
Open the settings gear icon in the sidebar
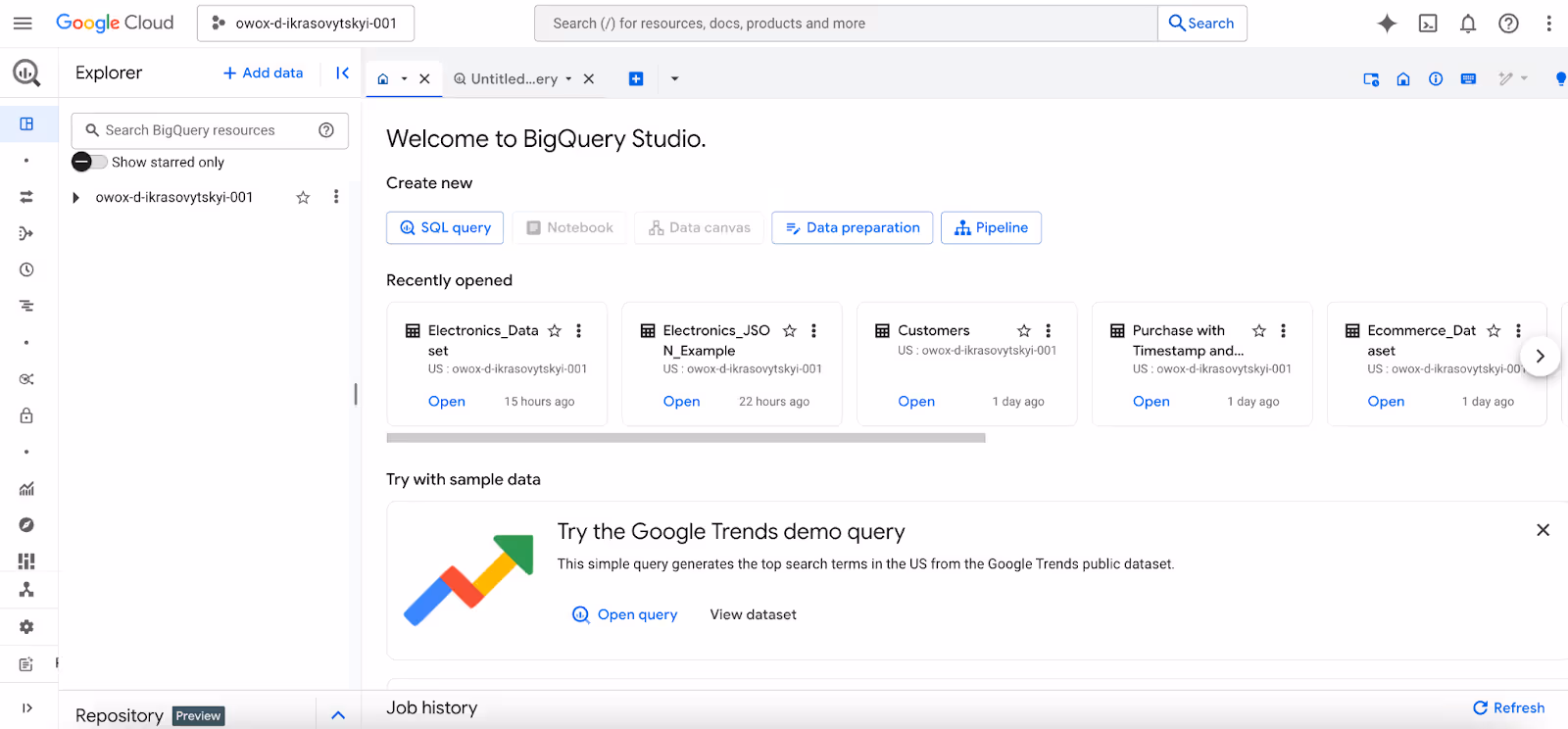[26, 627]
